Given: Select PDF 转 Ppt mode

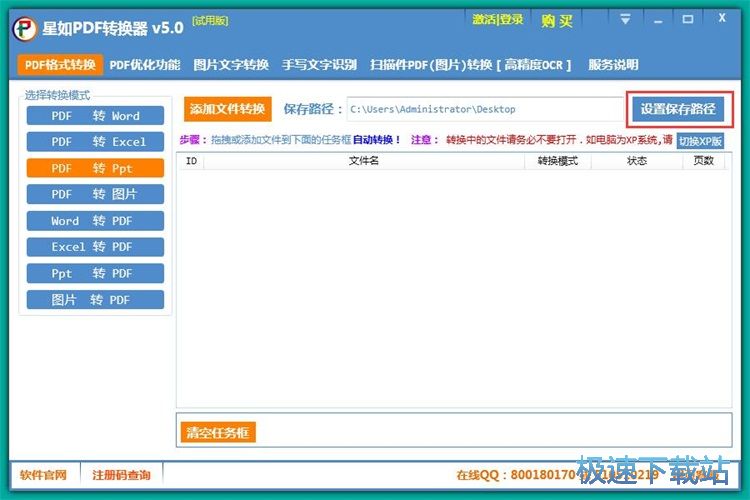Looking at the screenshot, I should [95, 168].
